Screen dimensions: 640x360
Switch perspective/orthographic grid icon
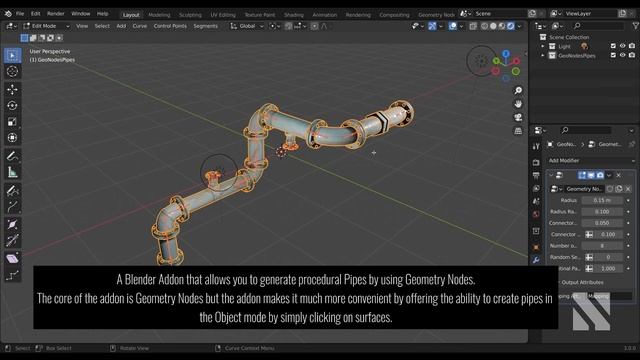(518, 131)
